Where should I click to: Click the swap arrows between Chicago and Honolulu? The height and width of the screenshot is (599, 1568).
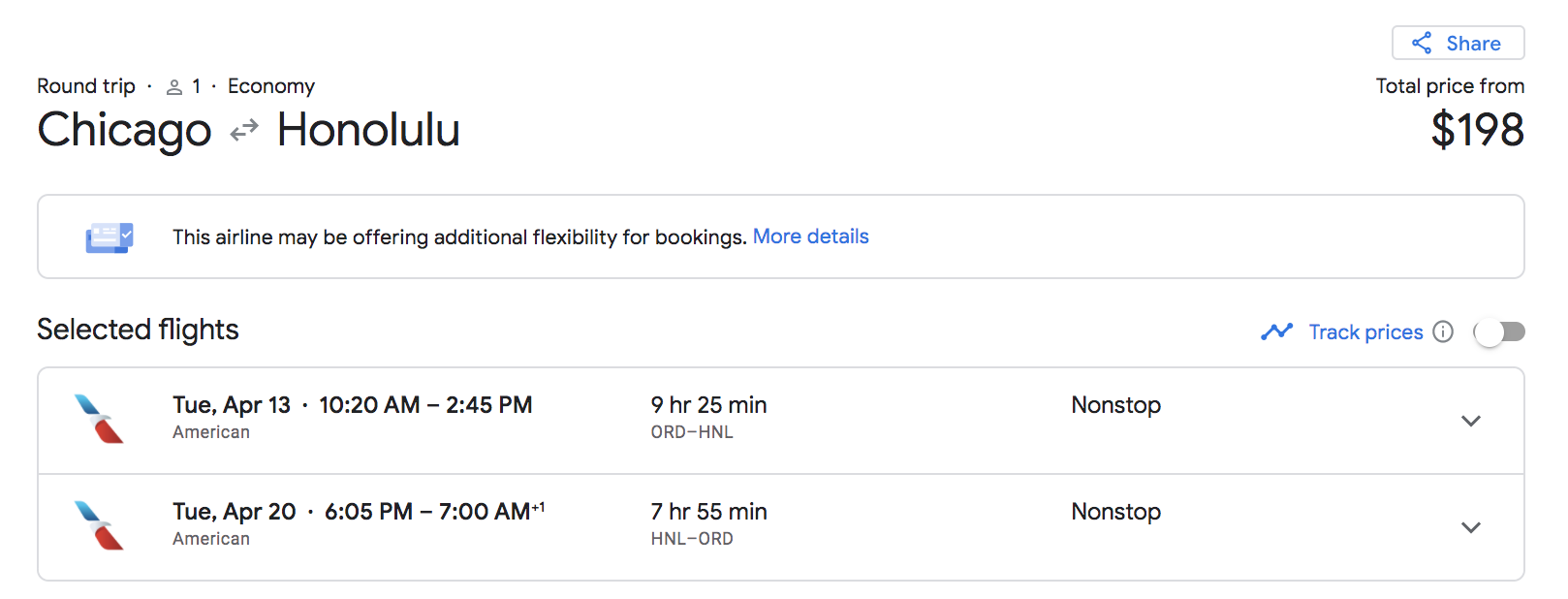coord(242,129)
